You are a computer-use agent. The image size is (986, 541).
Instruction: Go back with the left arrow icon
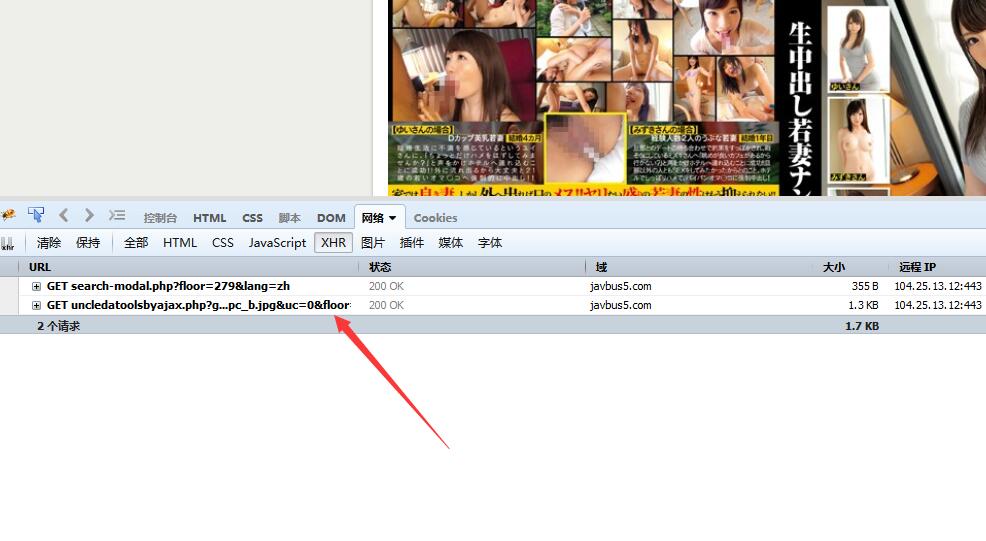64,215
